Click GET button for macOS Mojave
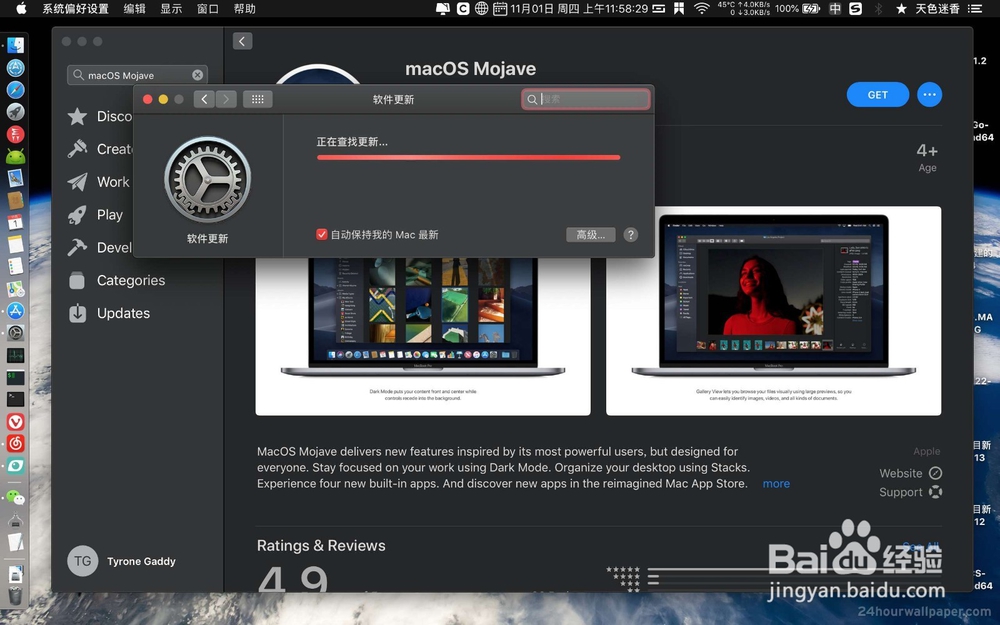Viewport: 1000px width, 625px height. click(x=878, y=94)
